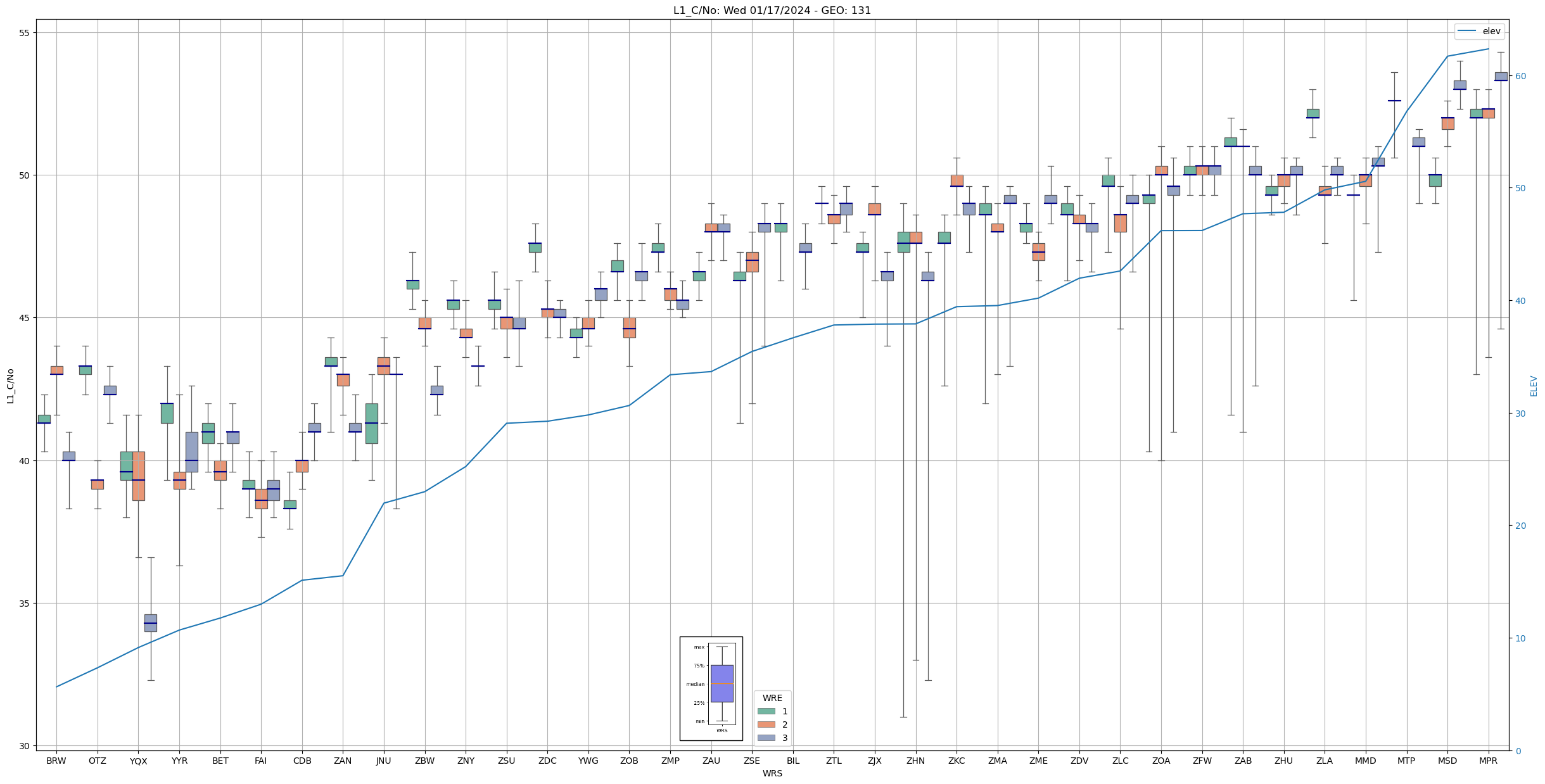Click the ELEV right axis title

1534,386
